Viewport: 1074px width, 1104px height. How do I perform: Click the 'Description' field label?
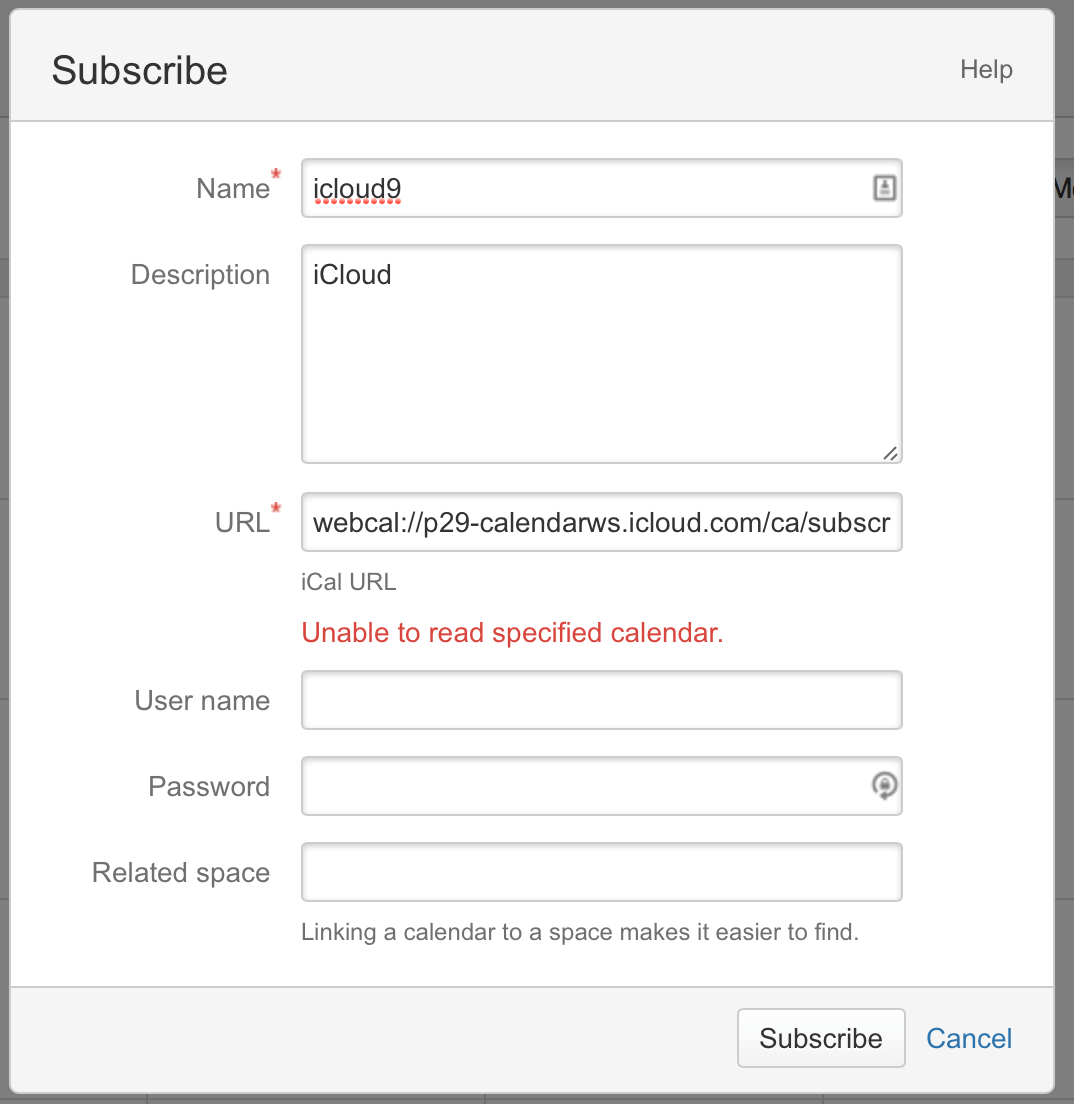(x=200, y=275)
